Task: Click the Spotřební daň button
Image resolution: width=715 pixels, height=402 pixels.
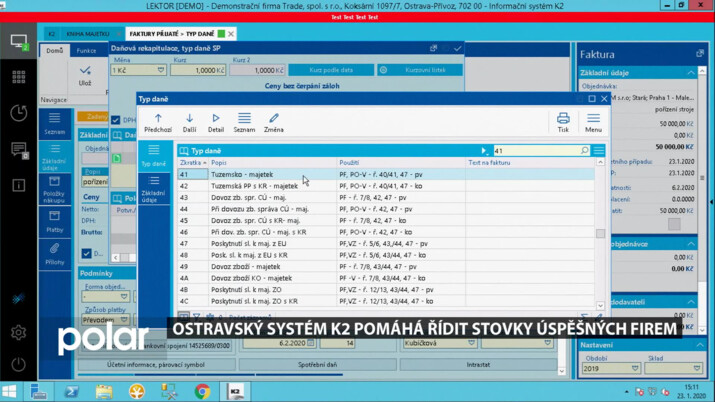Action: click(x=318, y=365)
